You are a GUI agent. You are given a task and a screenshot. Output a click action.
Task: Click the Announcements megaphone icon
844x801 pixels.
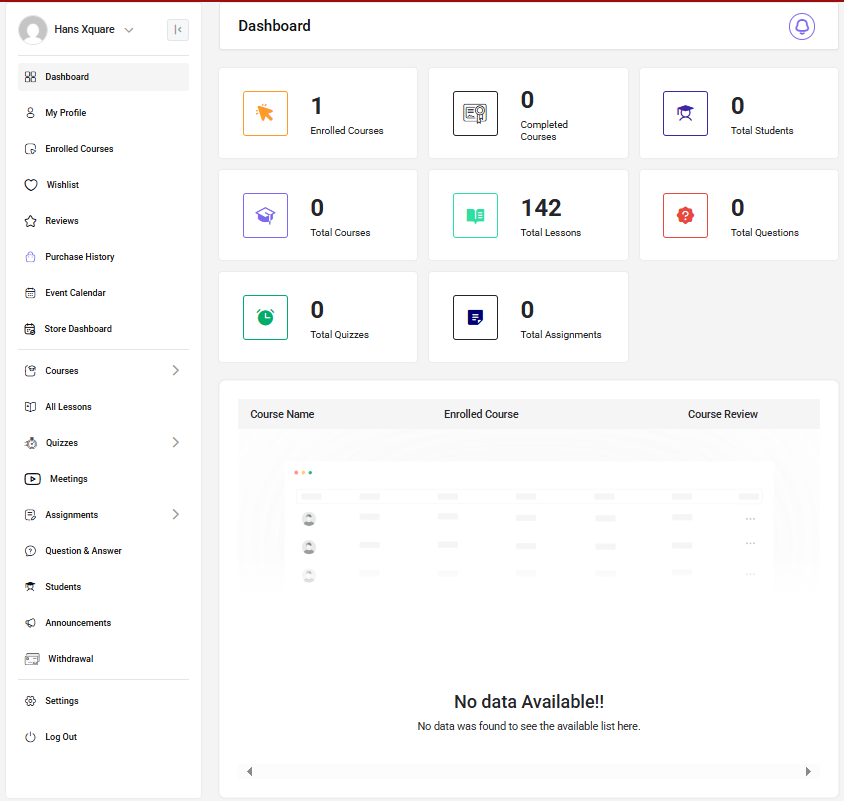[31, 623]
